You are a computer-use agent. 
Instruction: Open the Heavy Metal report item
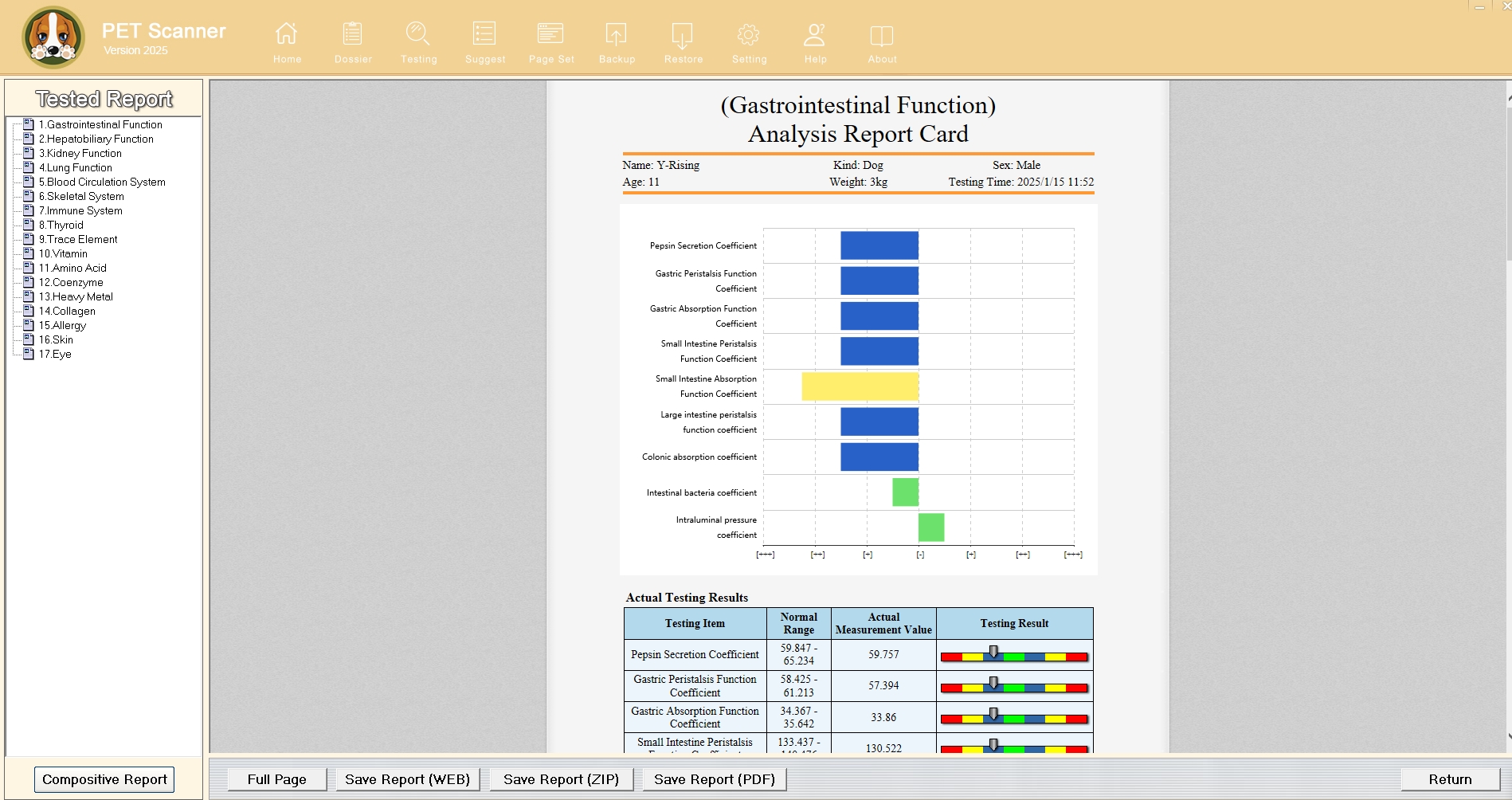pos(76,296)
